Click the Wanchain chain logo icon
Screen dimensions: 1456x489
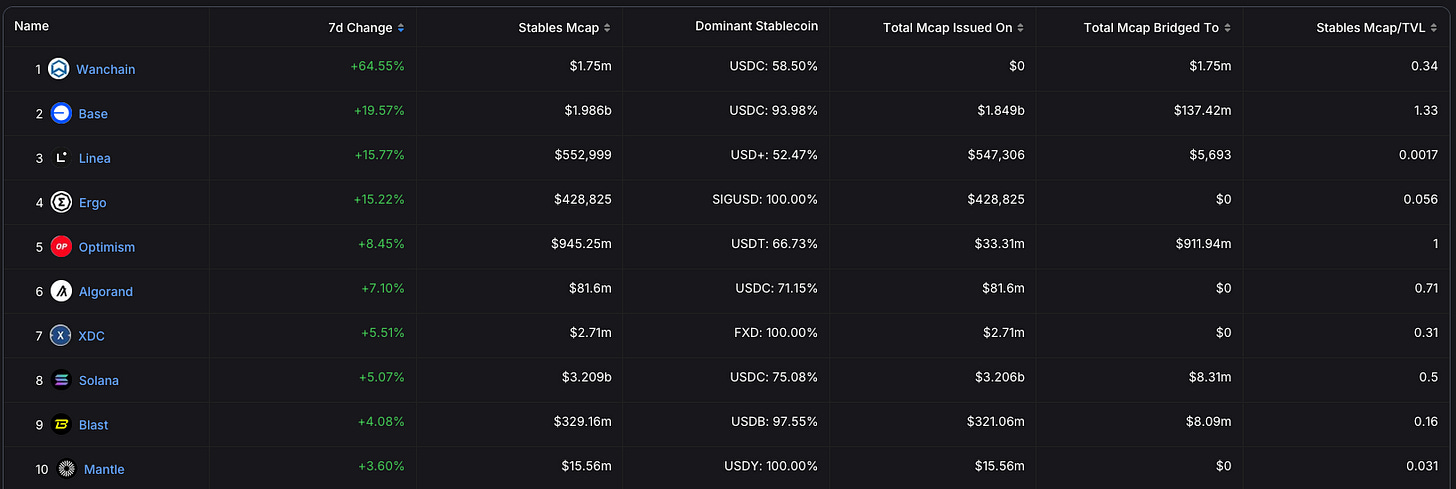(x=59, y=69)
